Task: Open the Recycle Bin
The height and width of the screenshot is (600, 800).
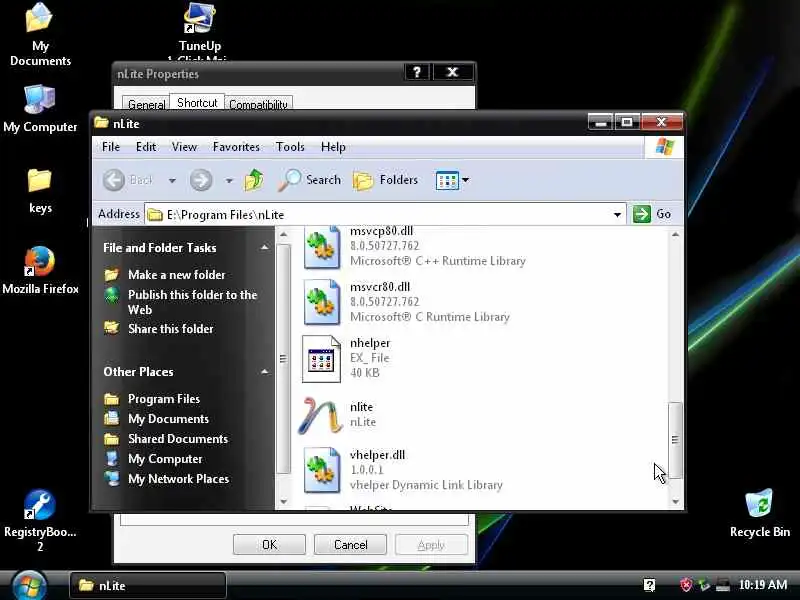Action: pyautogui.click(x=760, y=513)
